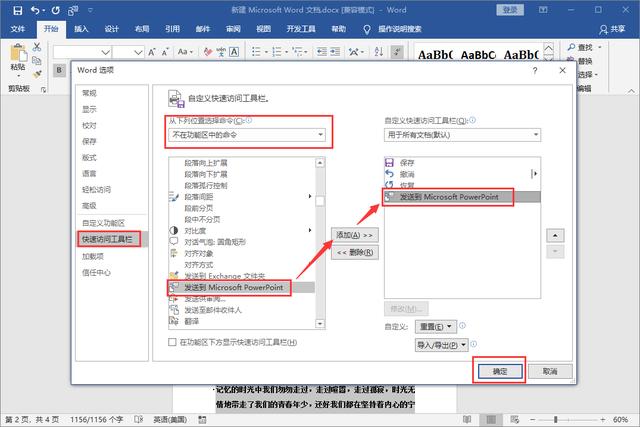Open the 设计 ribbon tab
This screenshot has height=427, width=640.
pyautogui.click(x=111, y=29)
